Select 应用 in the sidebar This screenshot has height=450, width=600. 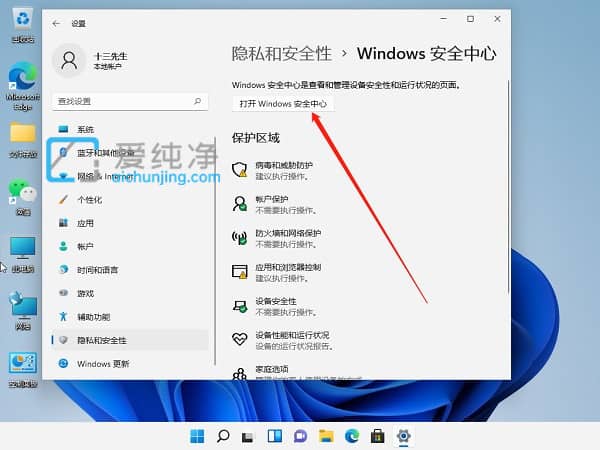click(x=130, y=223)
